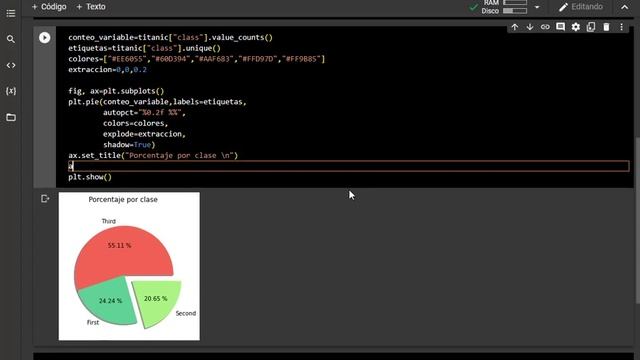Open the Editando mode menu

click(x=581, y=7)
